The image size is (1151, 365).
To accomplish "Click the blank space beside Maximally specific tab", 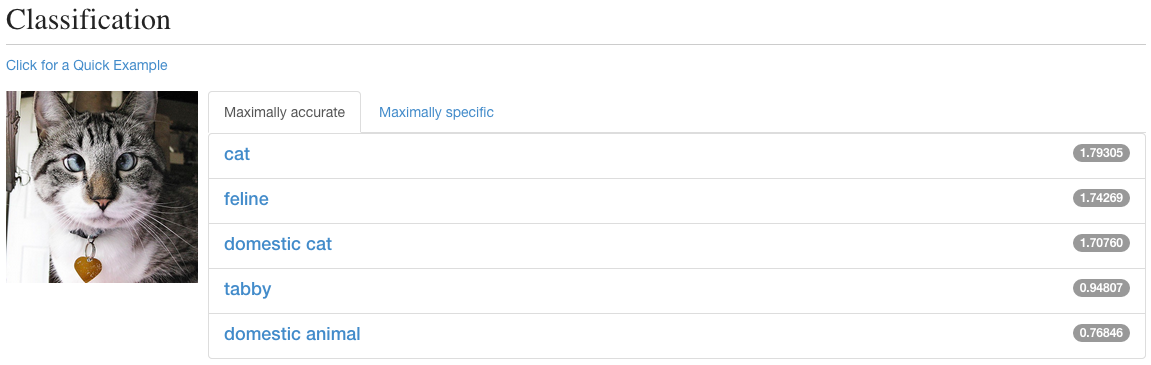I will click(822, 112).
